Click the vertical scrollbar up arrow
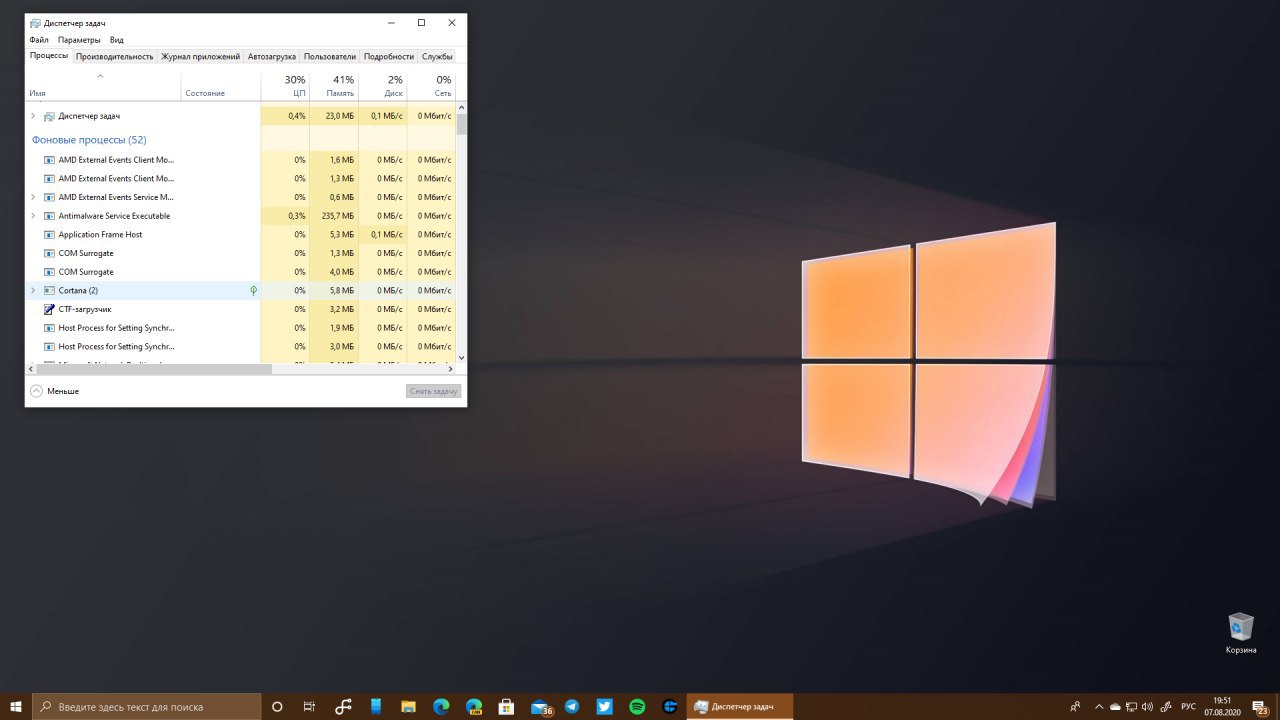Viewport: 1280px width, 720px height. pos(461,106)
